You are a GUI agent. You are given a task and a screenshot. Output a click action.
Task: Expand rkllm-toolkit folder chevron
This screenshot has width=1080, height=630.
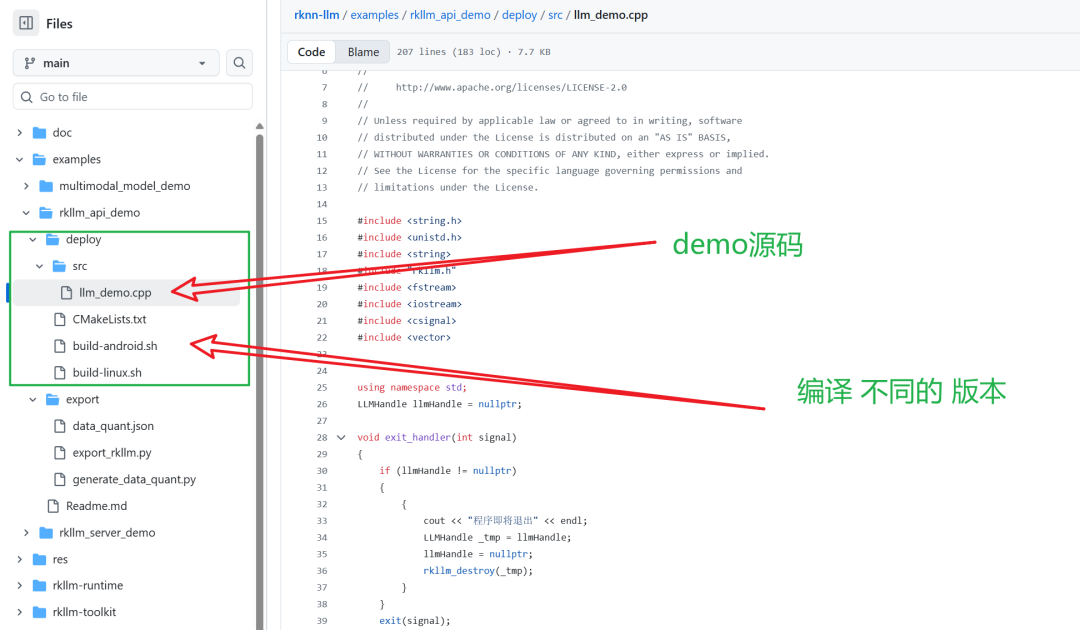tap(19, 612)
